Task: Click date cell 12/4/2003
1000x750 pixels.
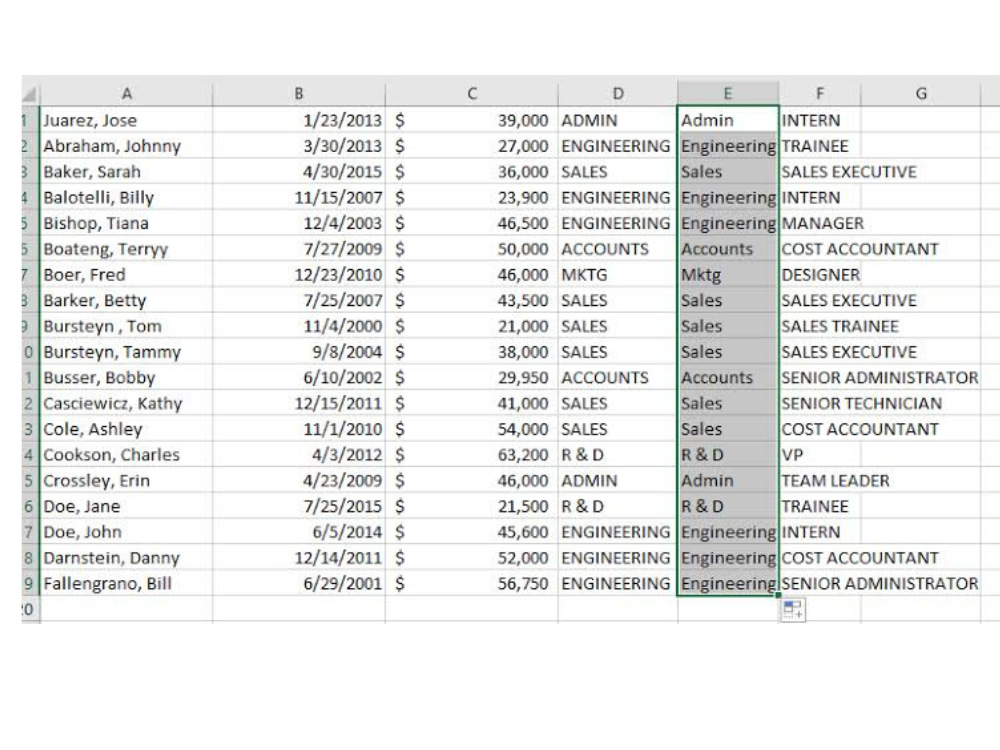Action: pos(298,223)
